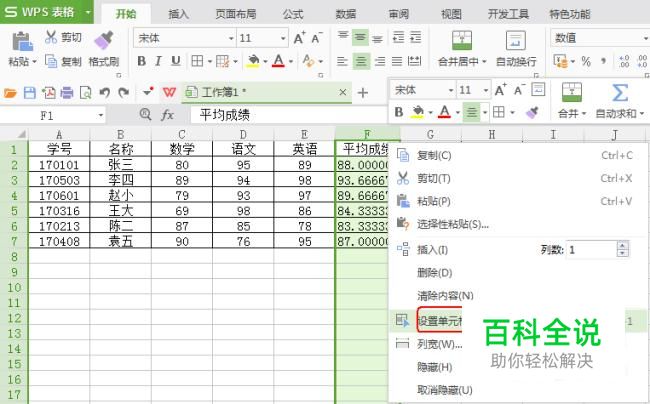
Task: Click the ribbon borders icon
Action: (x=197, y=61)
